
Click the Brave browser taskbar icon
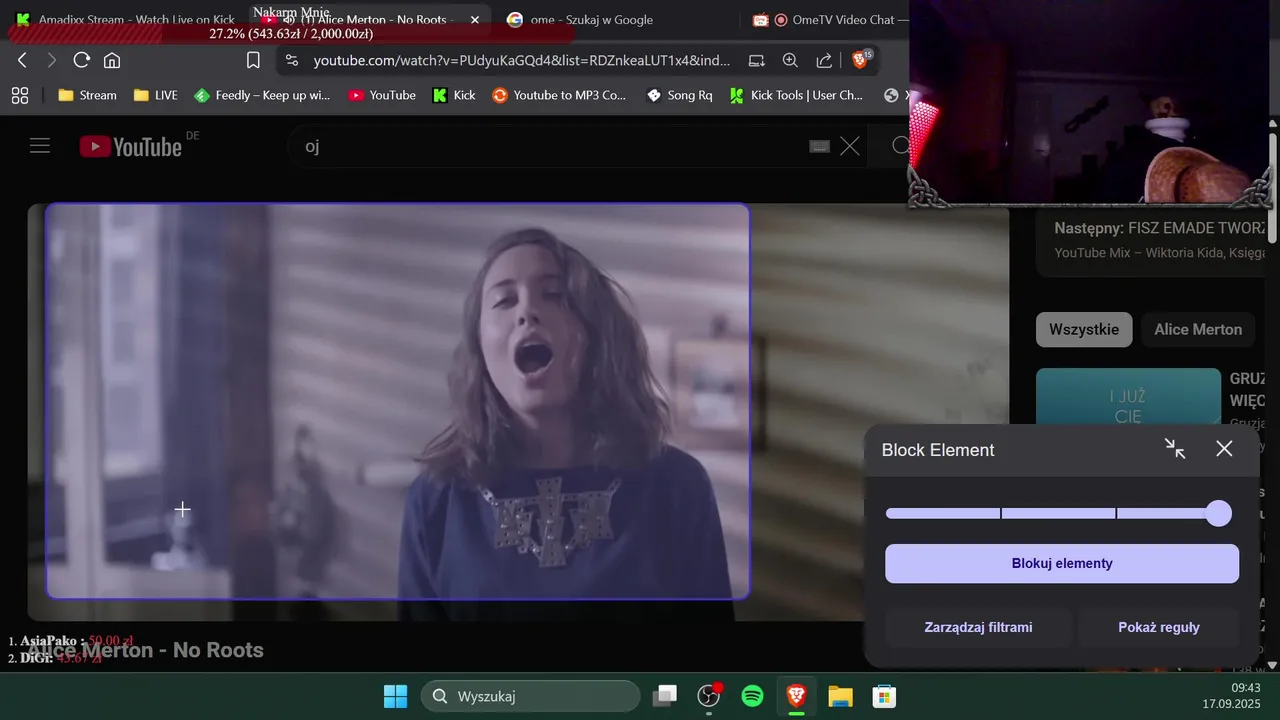tap(796, 696)
